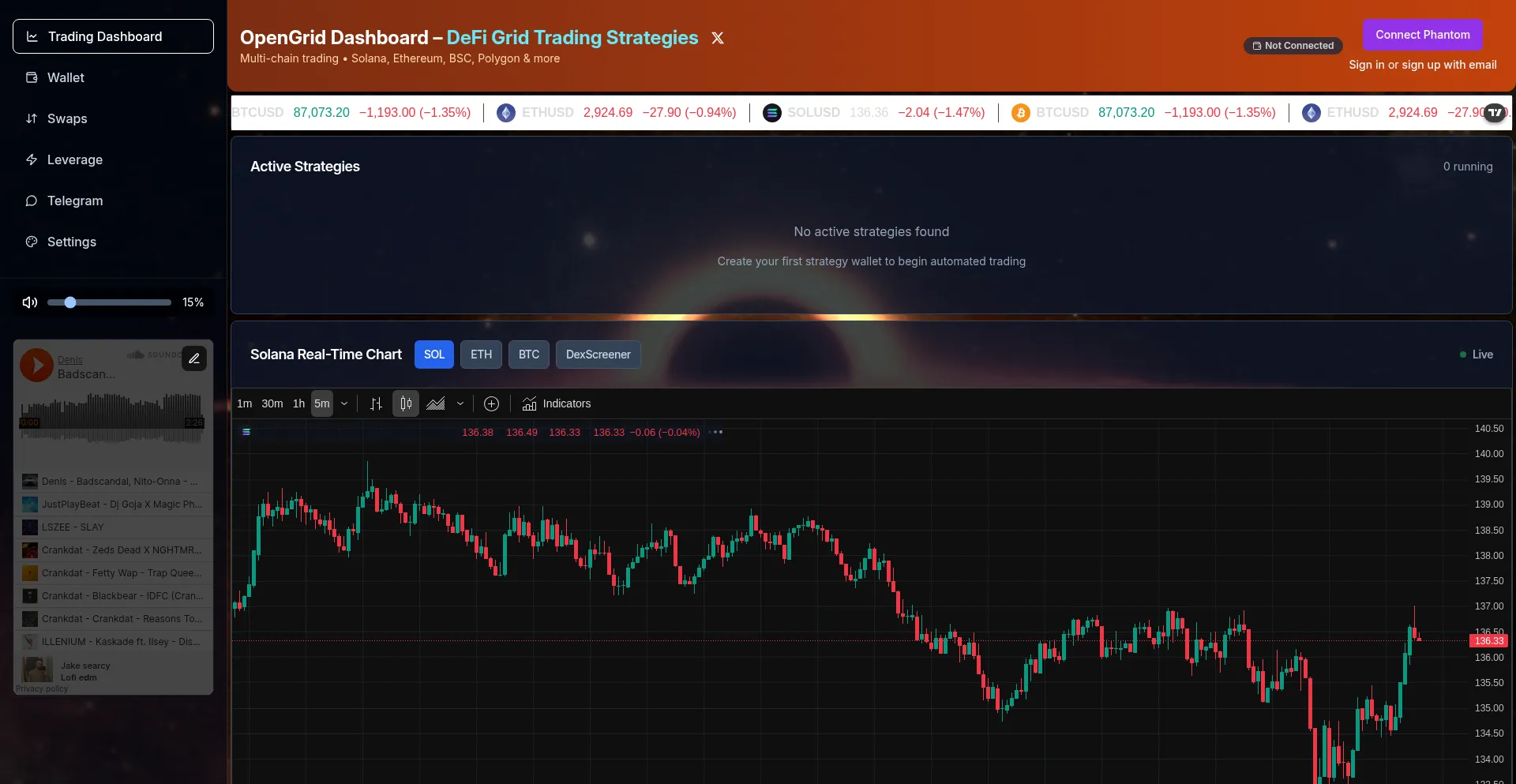This screenshot has height=784, width=1516.
Task: Click the TradingView logo on the ticker tape
Action: click(x=1495, y=112)
